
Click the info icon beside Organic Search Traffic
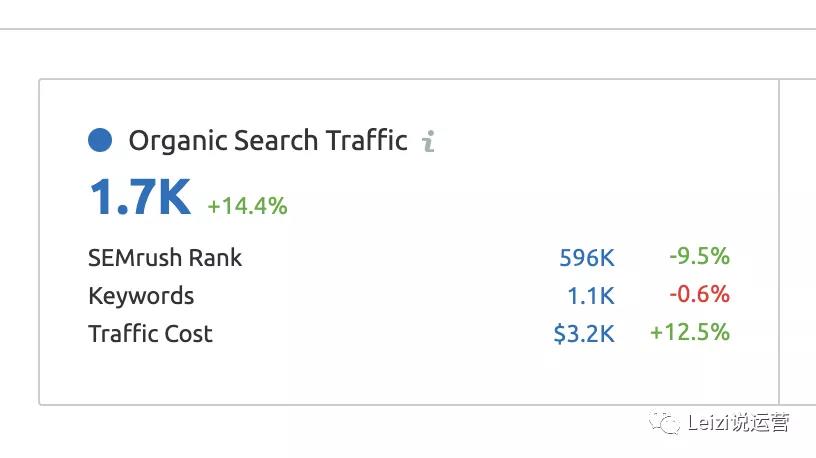[x=428, y=141]
